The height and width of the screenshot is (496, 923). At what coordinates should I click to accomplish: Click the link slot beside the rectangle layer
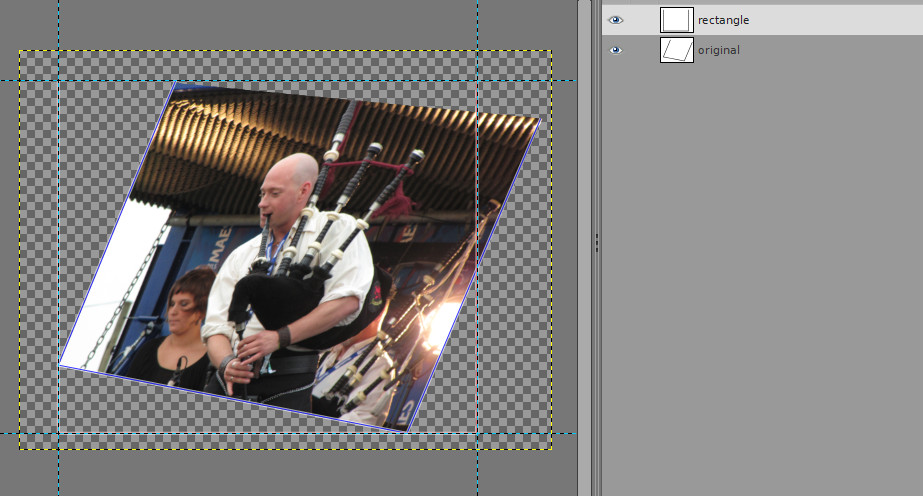coord(642,20)
